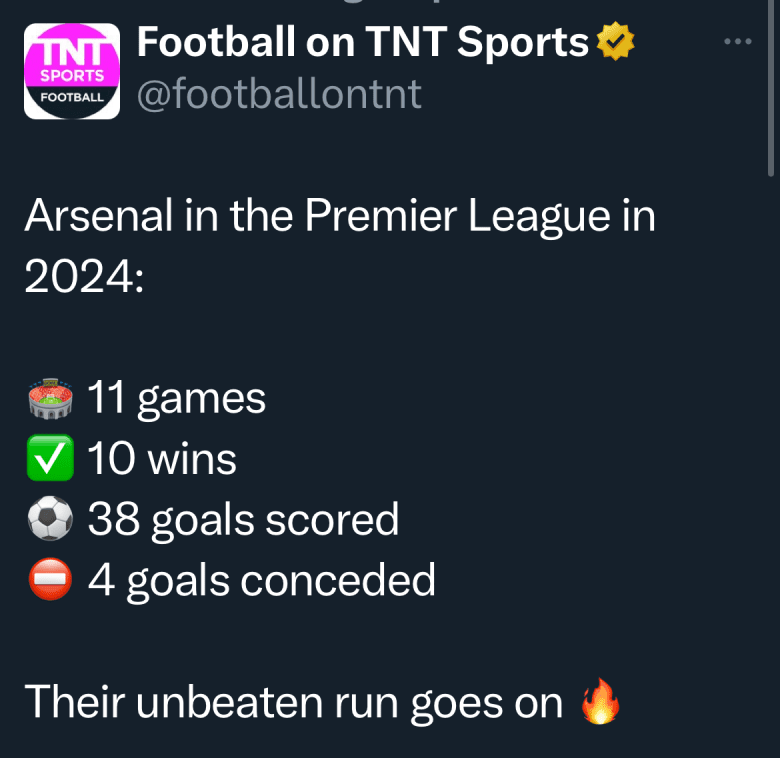Click the stadium emoji beside 11 games
Screen dimensions: 780x758
50,399
